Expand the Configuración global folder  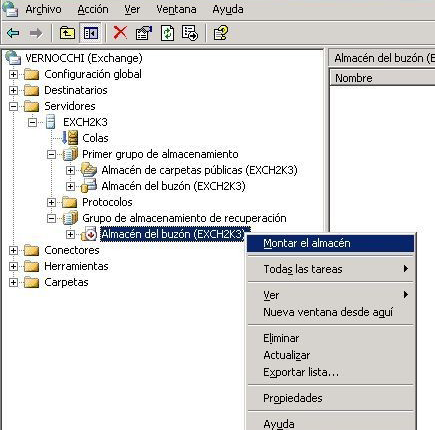point(13,74)
